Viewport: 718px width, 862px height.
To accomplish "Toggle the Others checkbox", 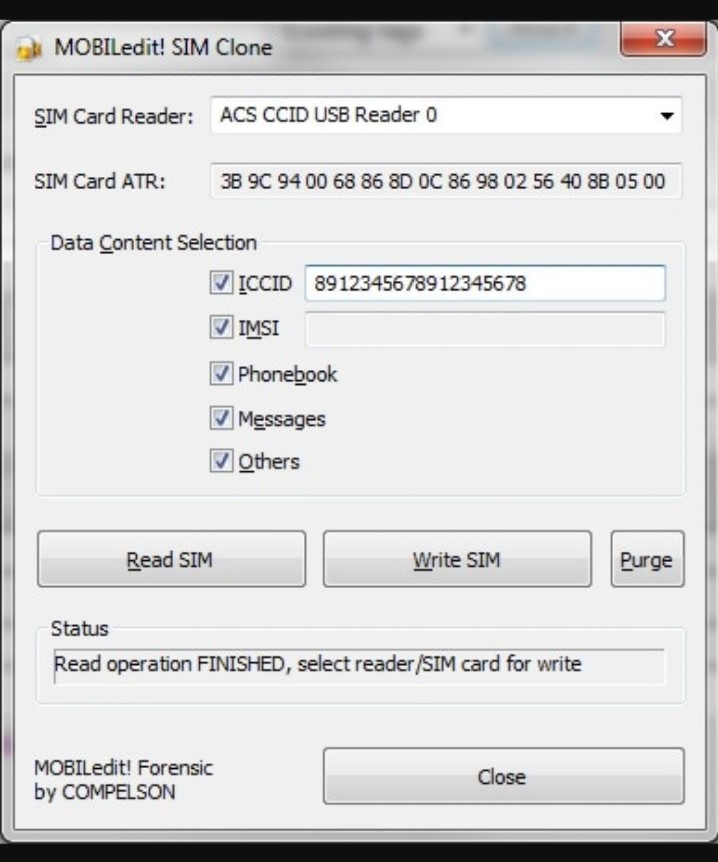I will 221,461.
